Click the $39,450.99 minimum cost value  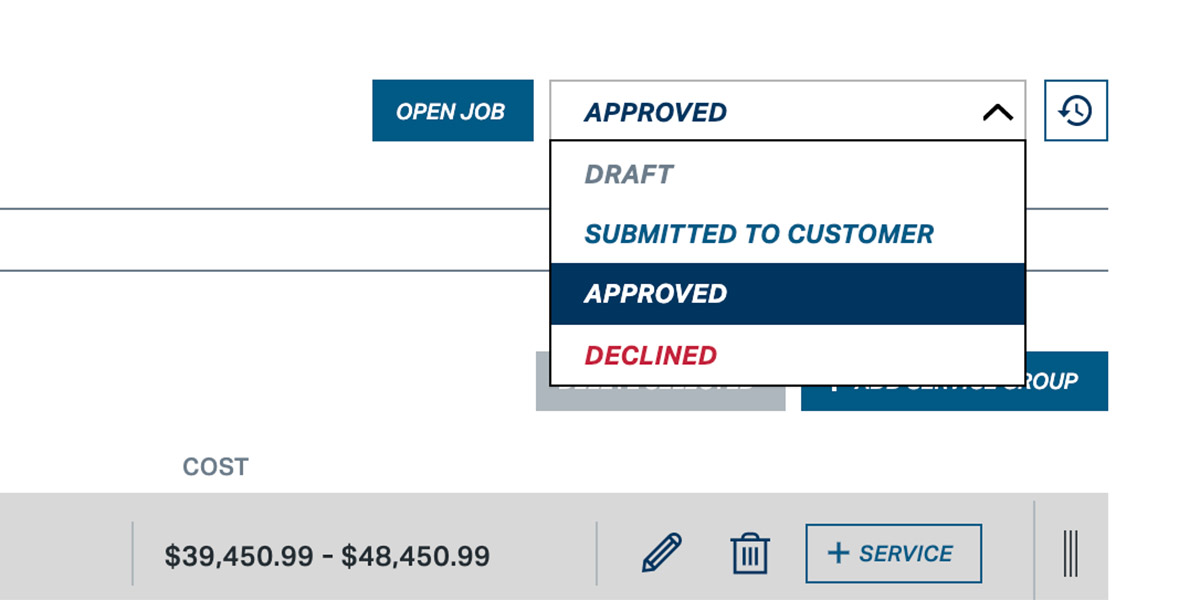(238, 556)
